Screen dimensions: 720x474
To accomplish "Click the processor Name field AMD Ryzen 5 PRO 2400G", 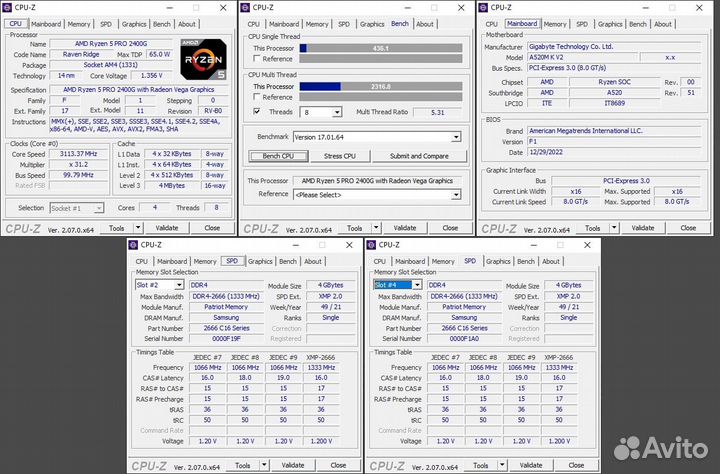I will 111,44.
